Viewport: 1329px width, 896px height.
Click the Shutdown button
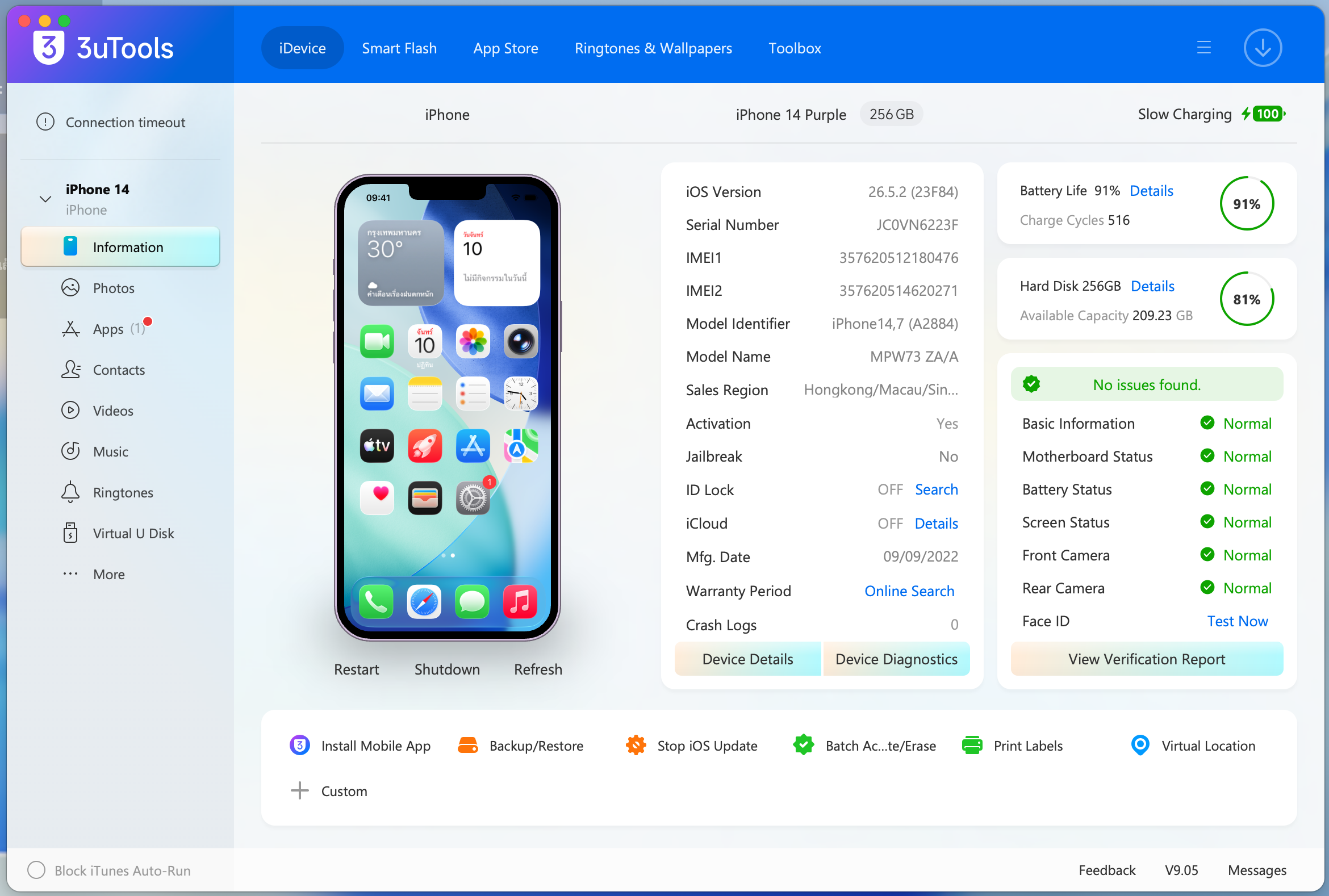click(447, 669)
